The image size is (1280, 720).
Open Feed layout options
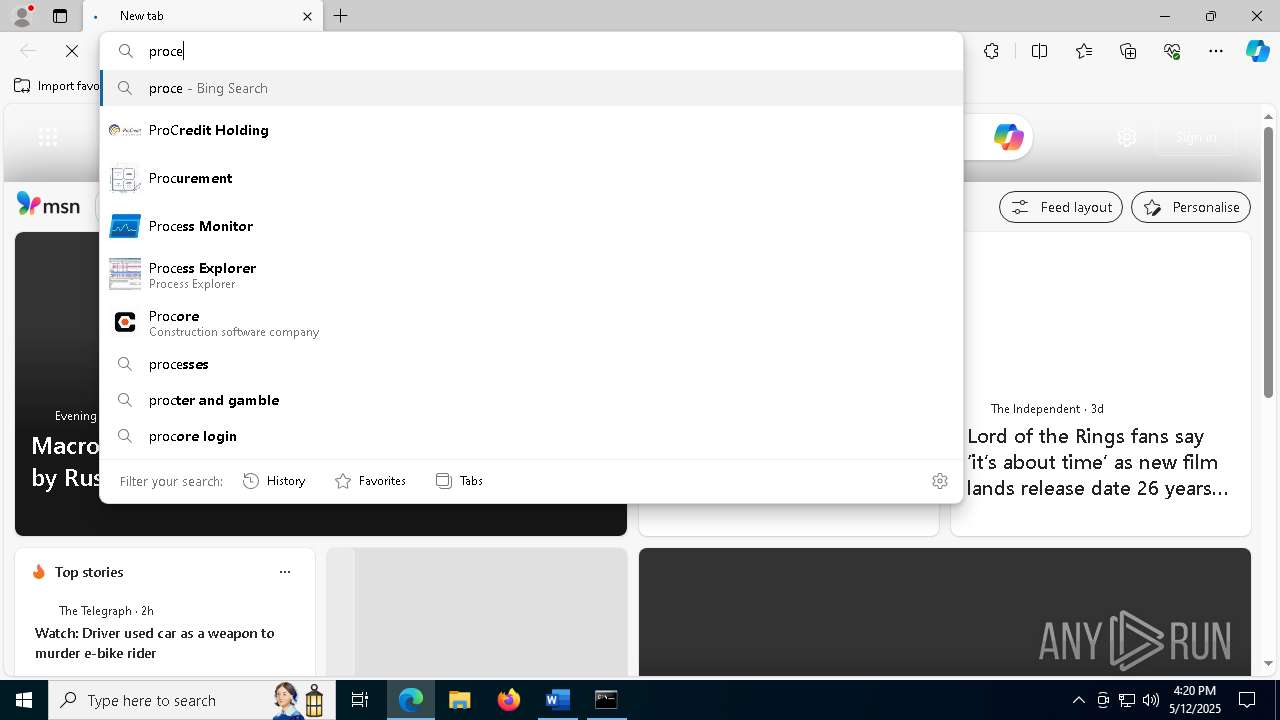coord(1061,207)
